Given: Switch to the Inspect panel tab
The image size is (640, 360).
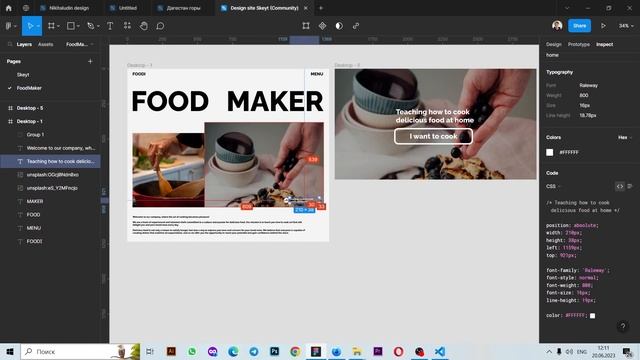Looking at the screenshot, I should point(604,44).
